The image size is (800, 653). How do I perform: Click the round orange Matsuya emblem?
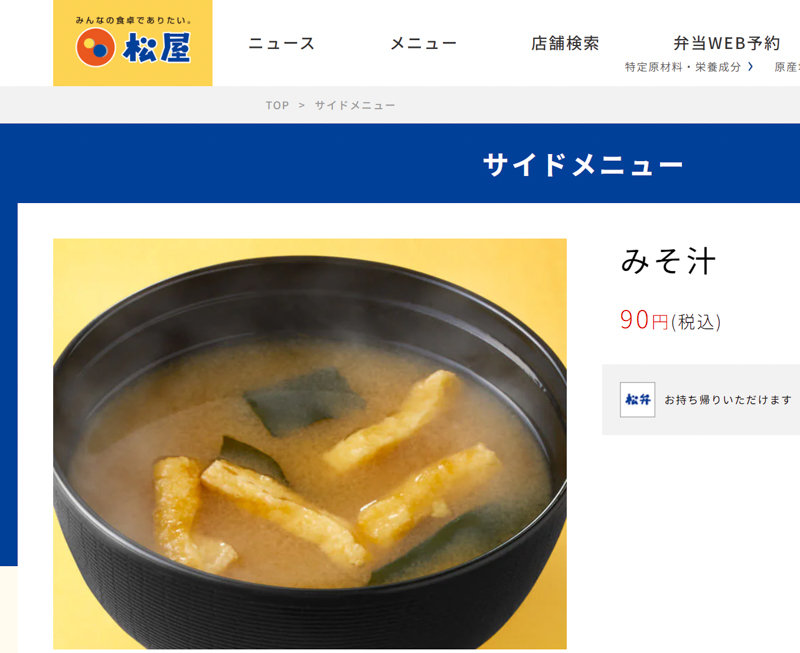95,47
